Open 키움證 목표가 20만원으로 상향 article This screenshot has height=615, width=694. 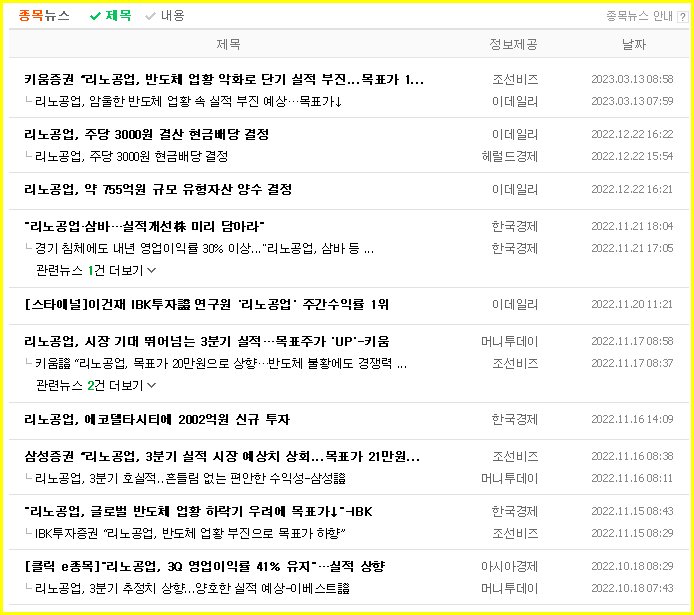[221, 364]
